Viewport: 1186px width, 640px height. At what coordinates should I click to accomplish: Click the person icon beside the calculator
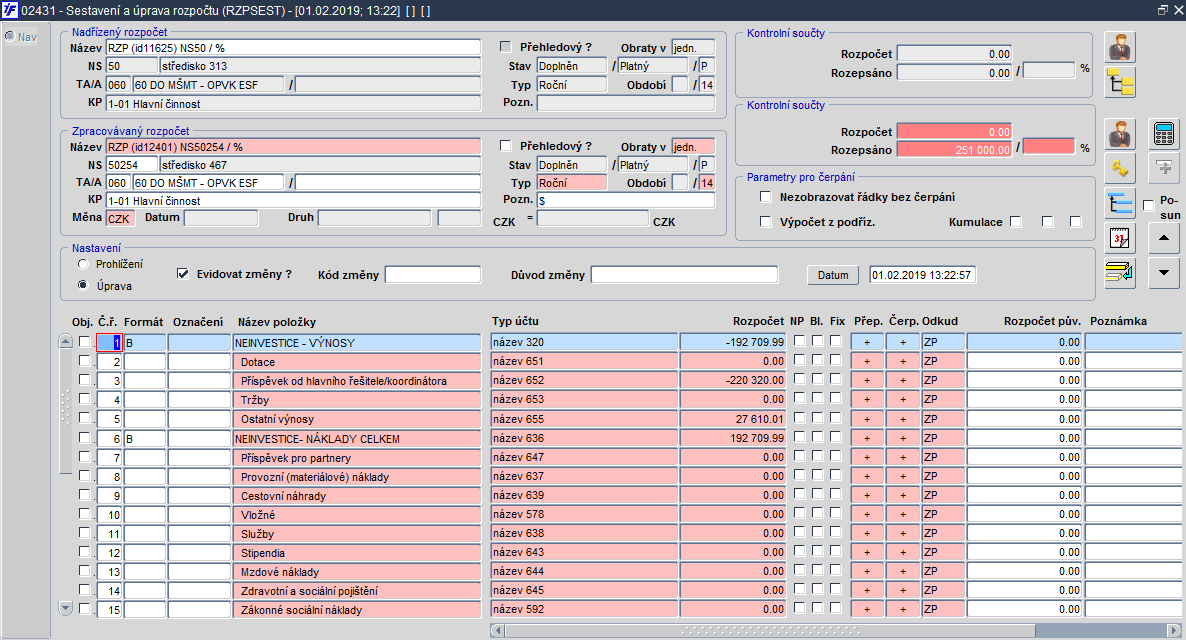pos(1120,133)
